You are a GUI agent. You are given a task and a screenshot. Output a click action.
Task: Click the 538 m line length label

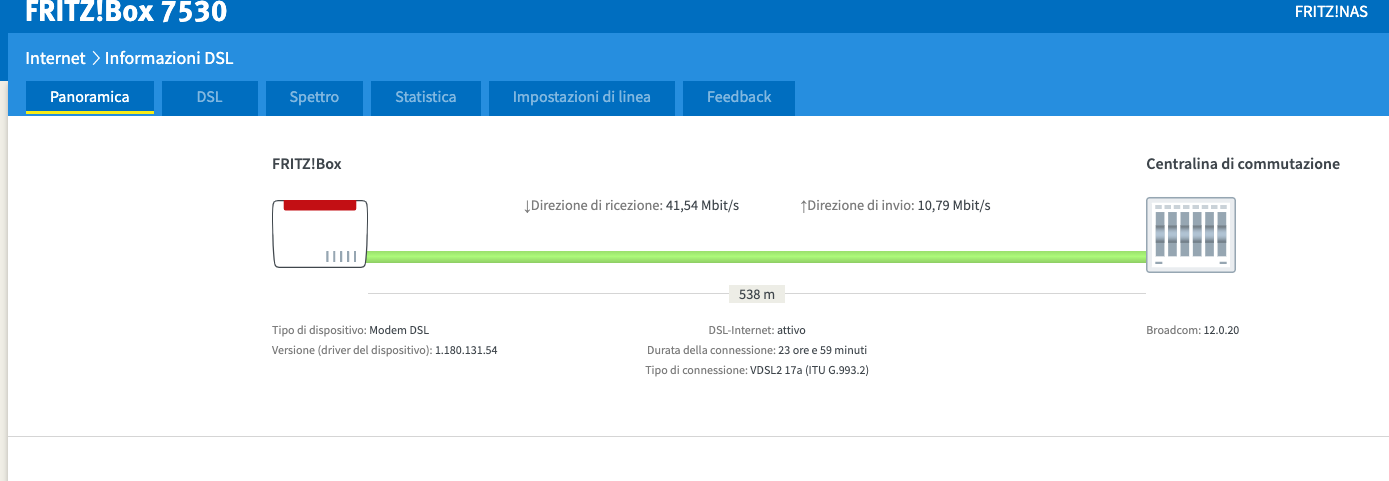tap(756, 294)
